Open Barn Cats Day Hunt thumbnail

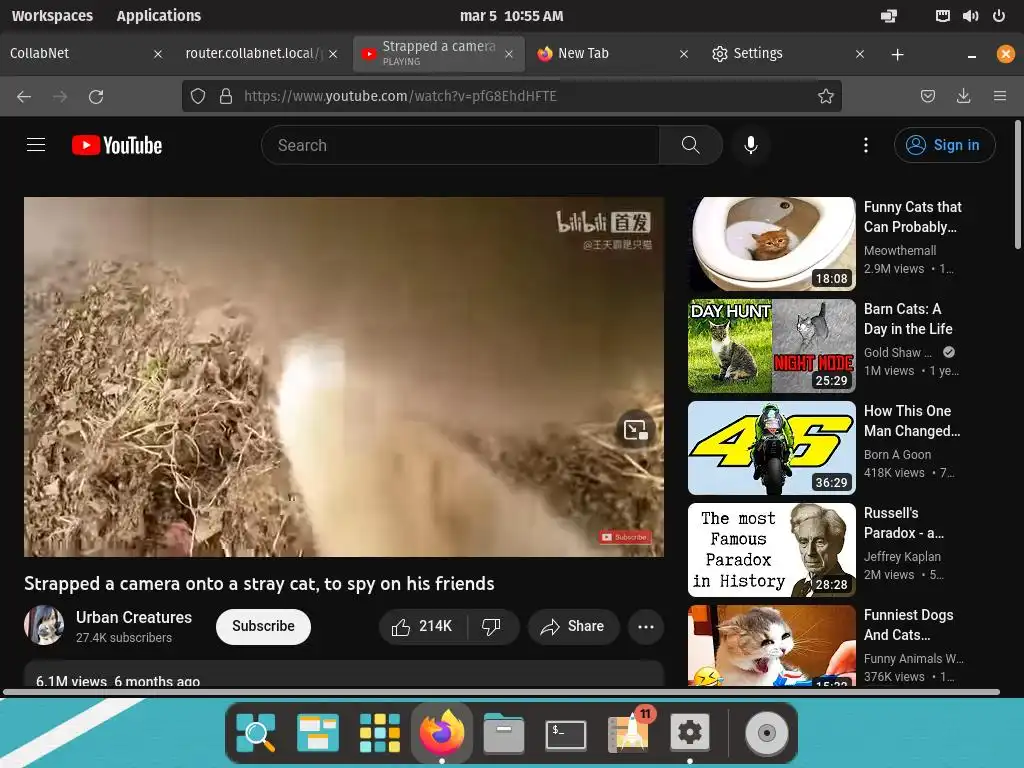point(772,346)
